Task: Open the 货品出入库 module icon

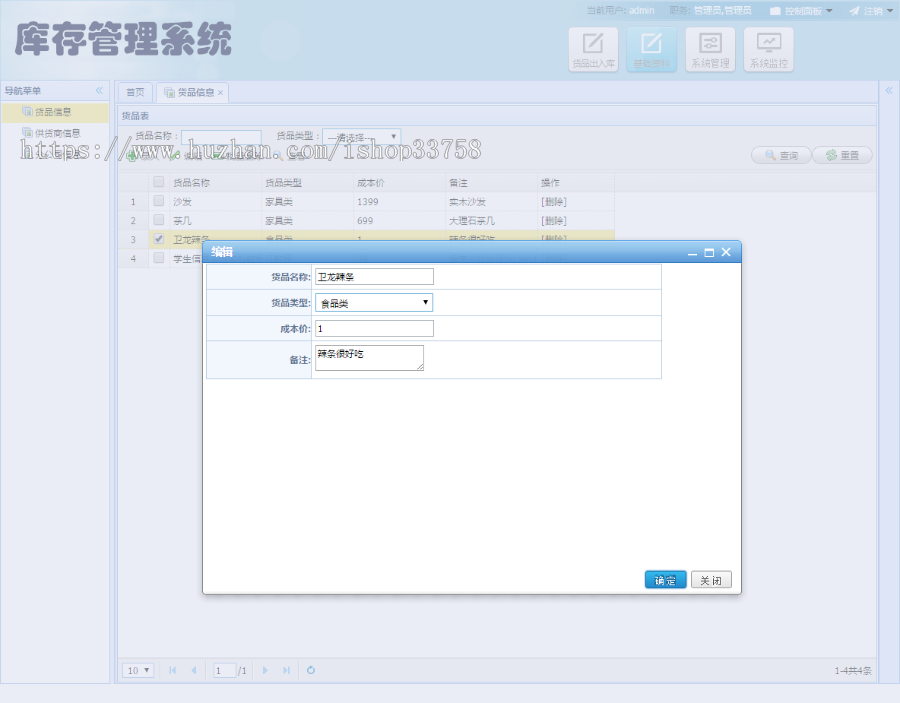Action: (593, 48)
